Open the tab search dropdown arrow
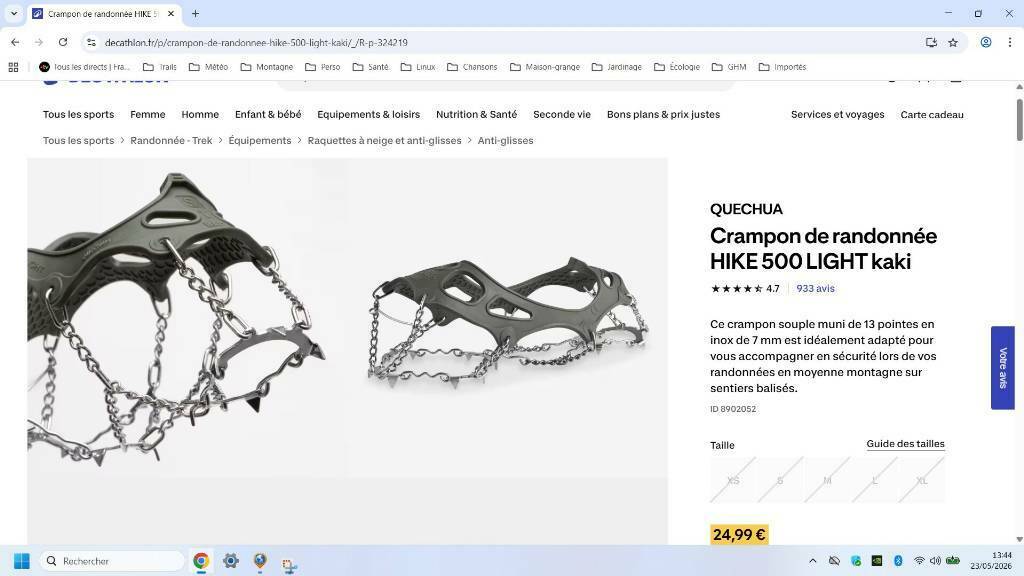 (14, 14)
